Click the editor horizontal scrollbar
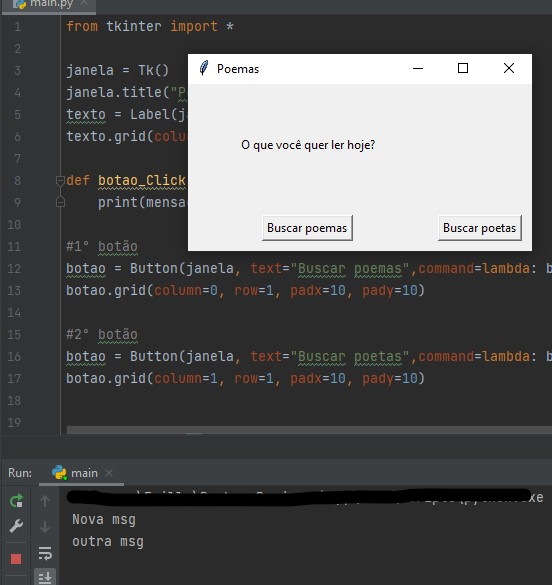The width and height of the screenshot is (552, 585). (309, 430)
